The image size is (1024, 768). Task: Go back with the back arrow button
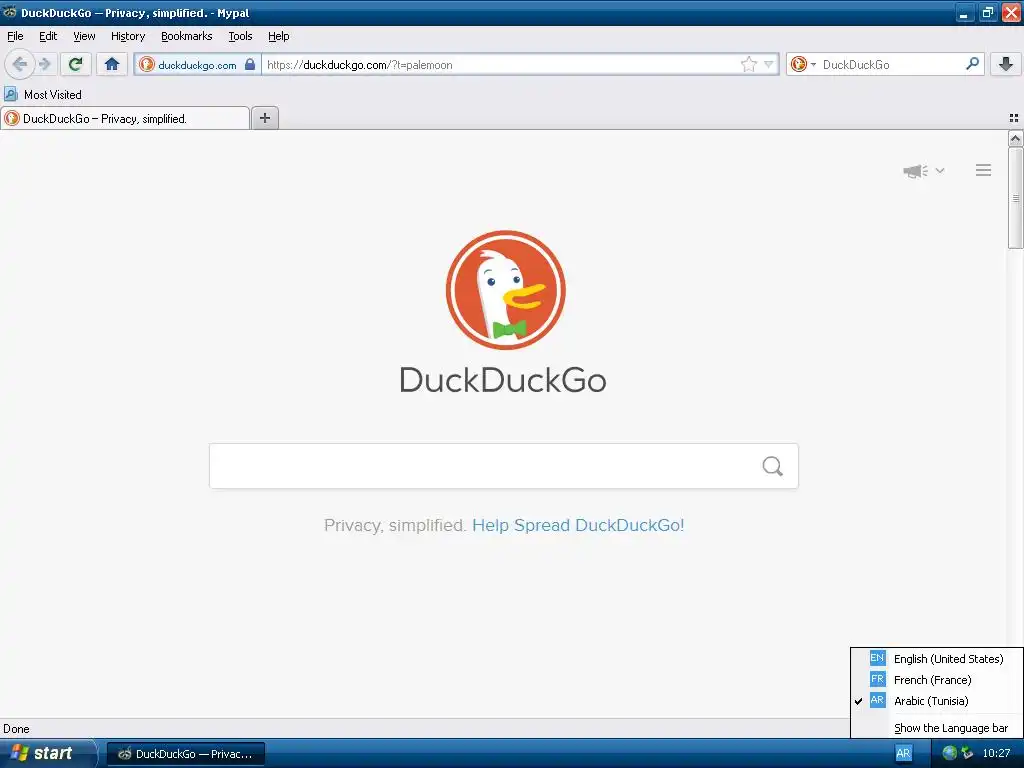point(20,64)
